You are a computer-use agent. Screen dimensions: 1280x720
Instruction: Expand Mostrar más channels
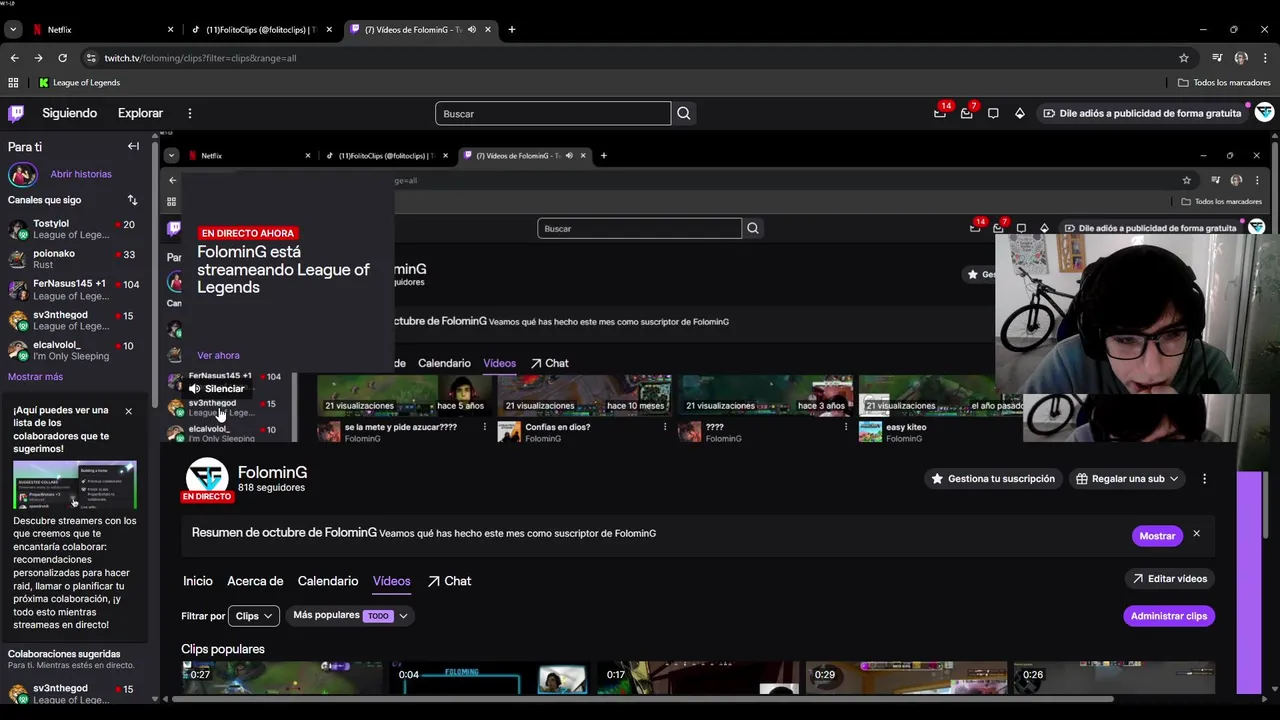[x=35, y=377]
